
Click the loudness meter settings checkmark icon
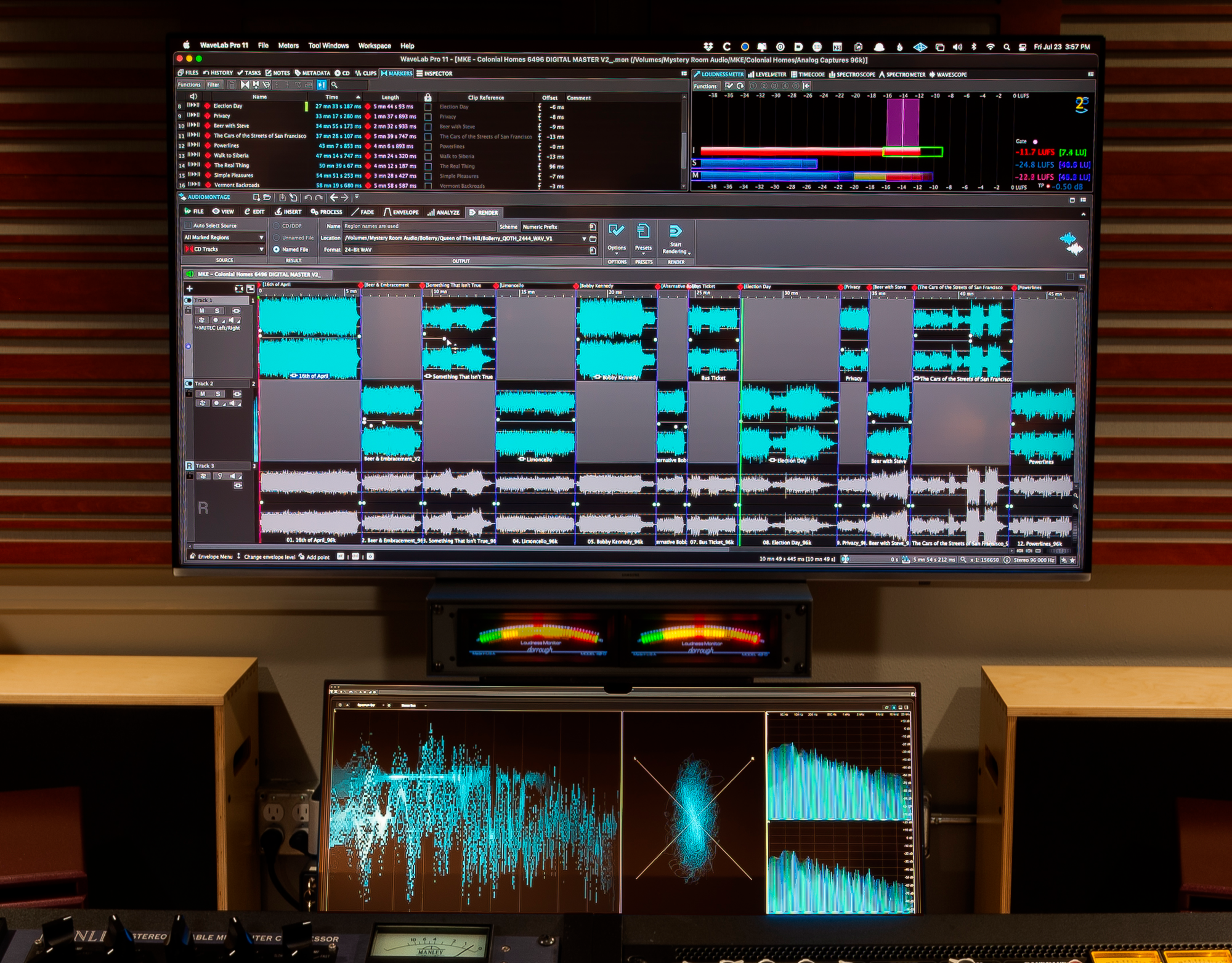click(729, 86)
